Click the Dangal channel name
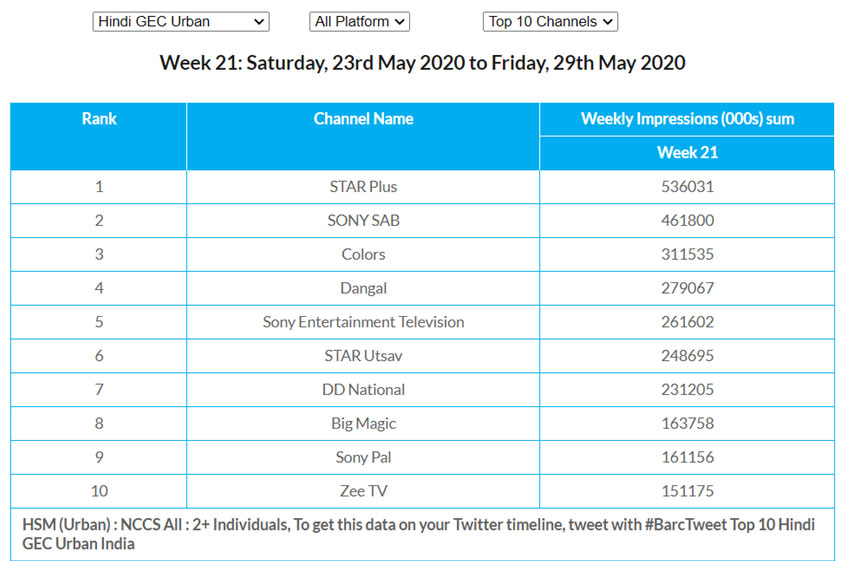 [363, 289]
